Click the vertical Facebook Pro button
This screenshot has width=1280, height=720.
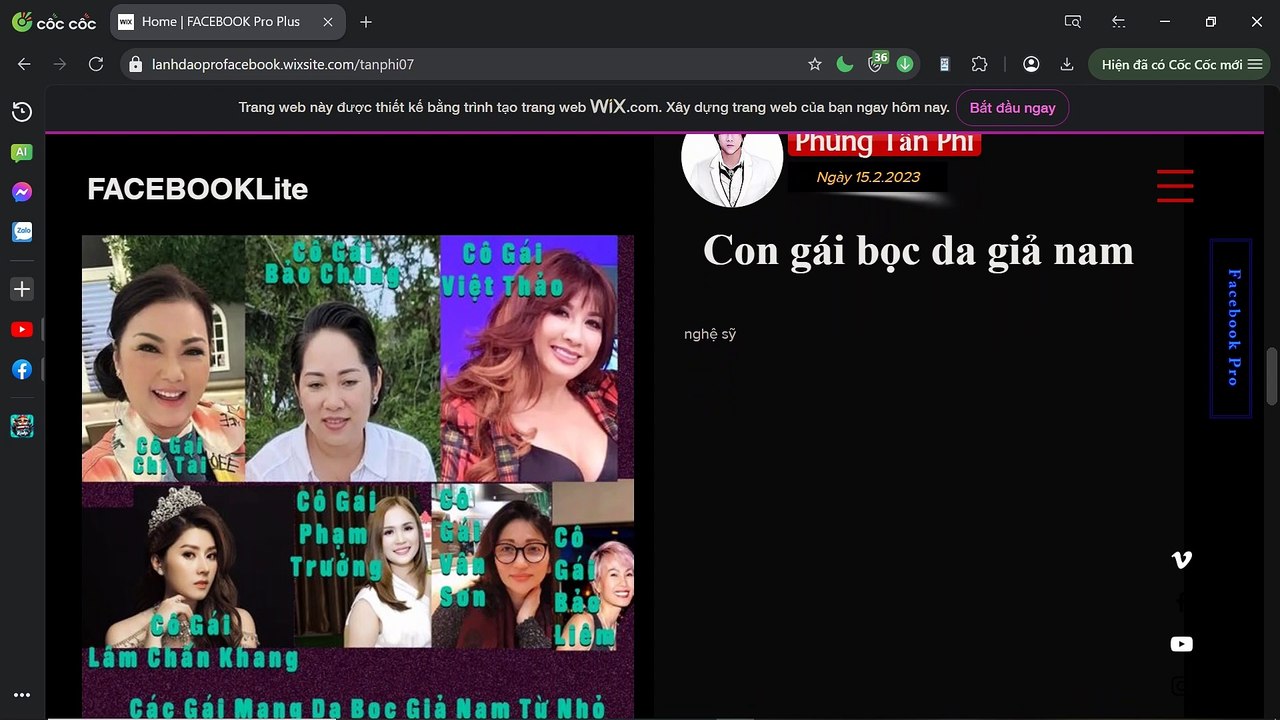pos(1231,328)
